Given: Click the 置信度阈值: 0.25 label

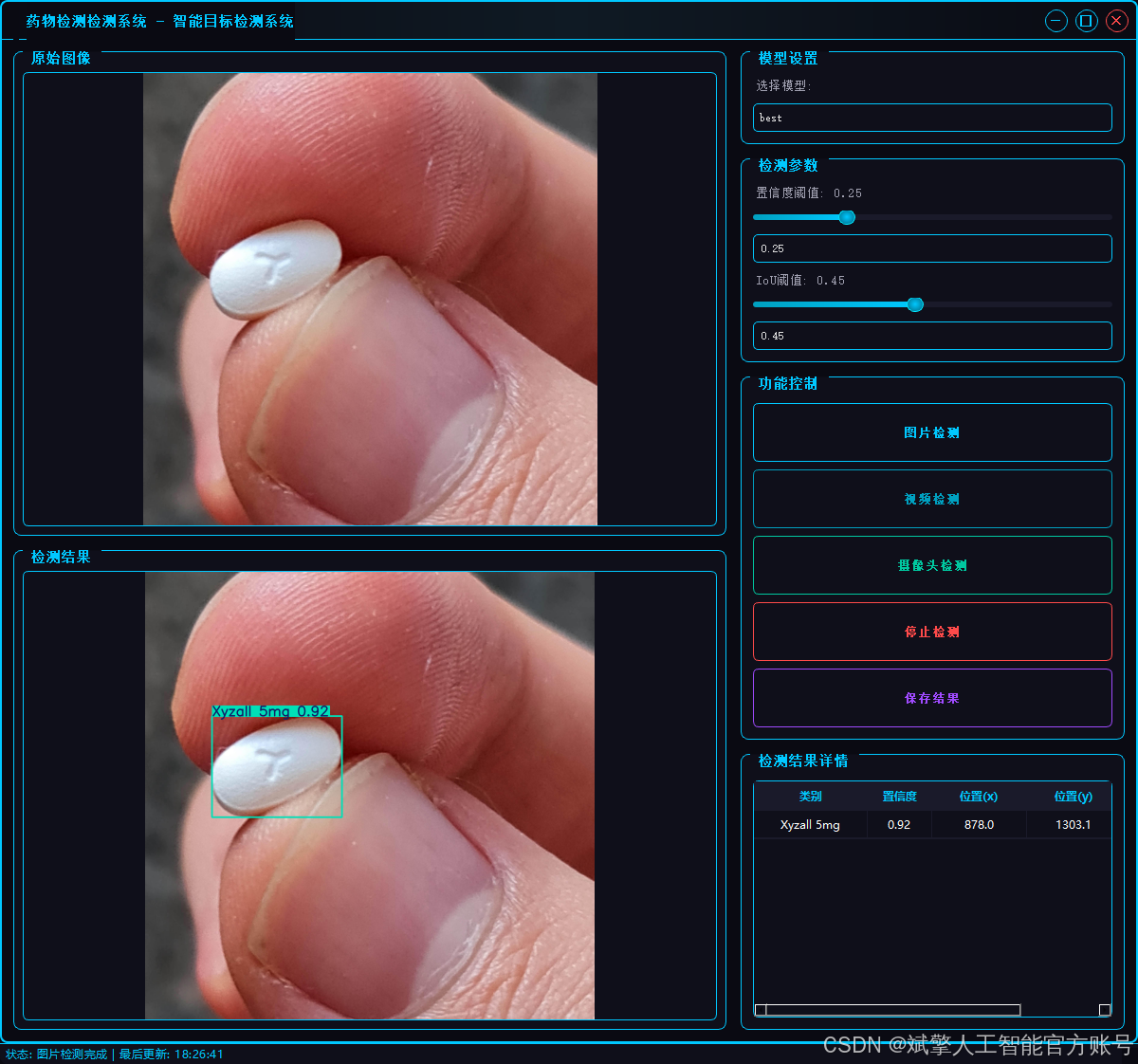Looking at the screenshot, I should click(x=809, y=193).
